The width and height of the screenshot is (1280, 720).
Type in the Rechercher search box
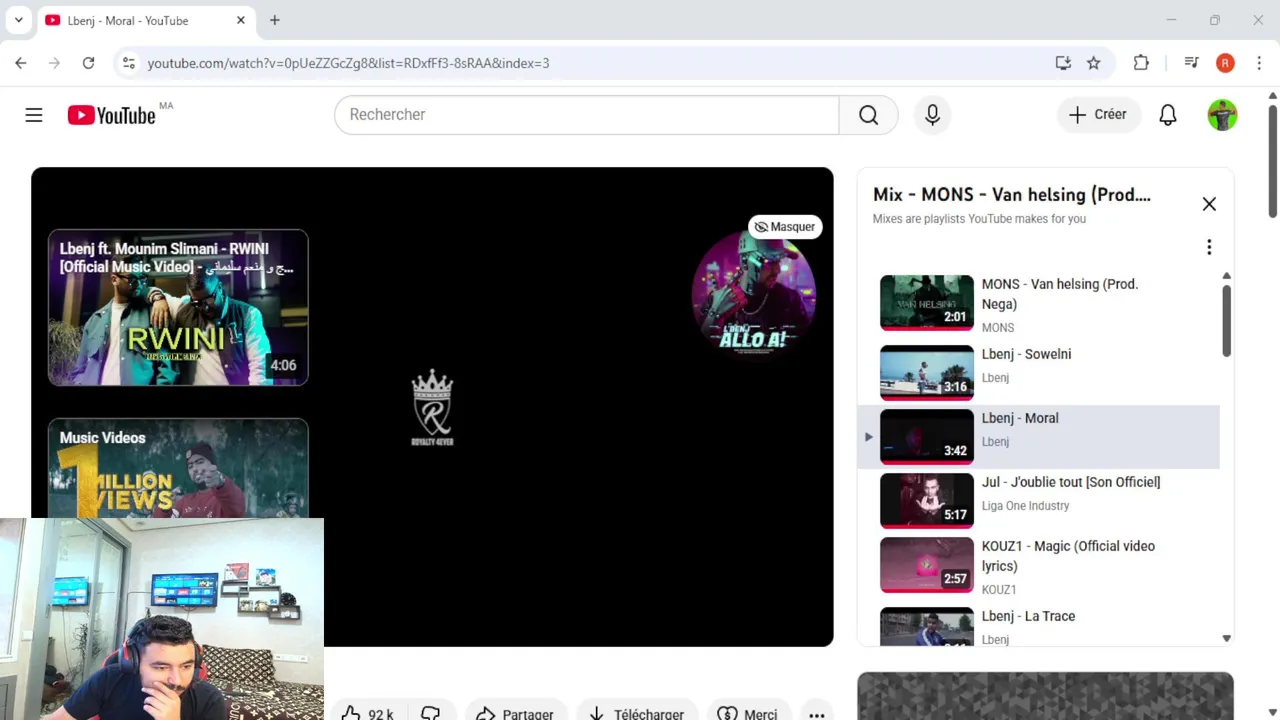(586, 115)
